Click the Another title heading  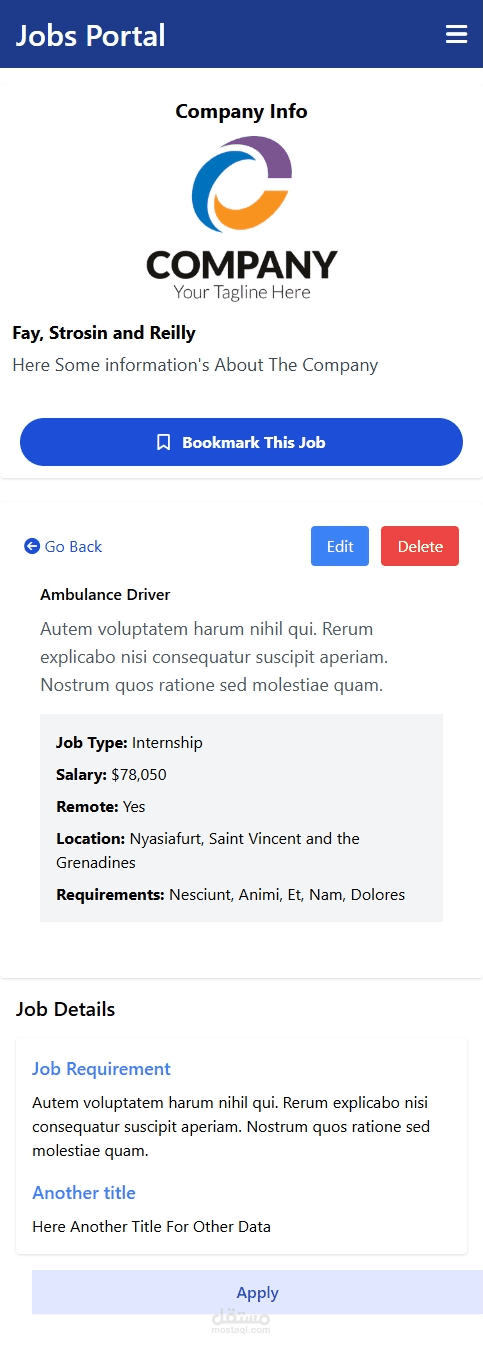point(84,1193)
